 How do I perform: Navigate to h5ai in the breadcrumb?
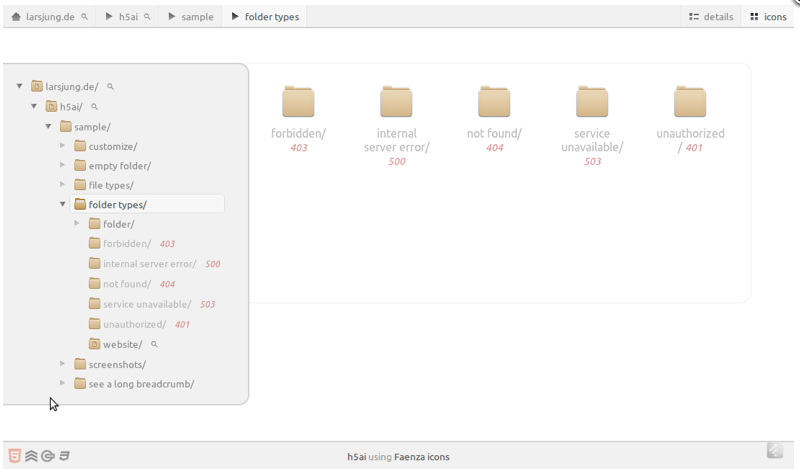coord(128,17)
